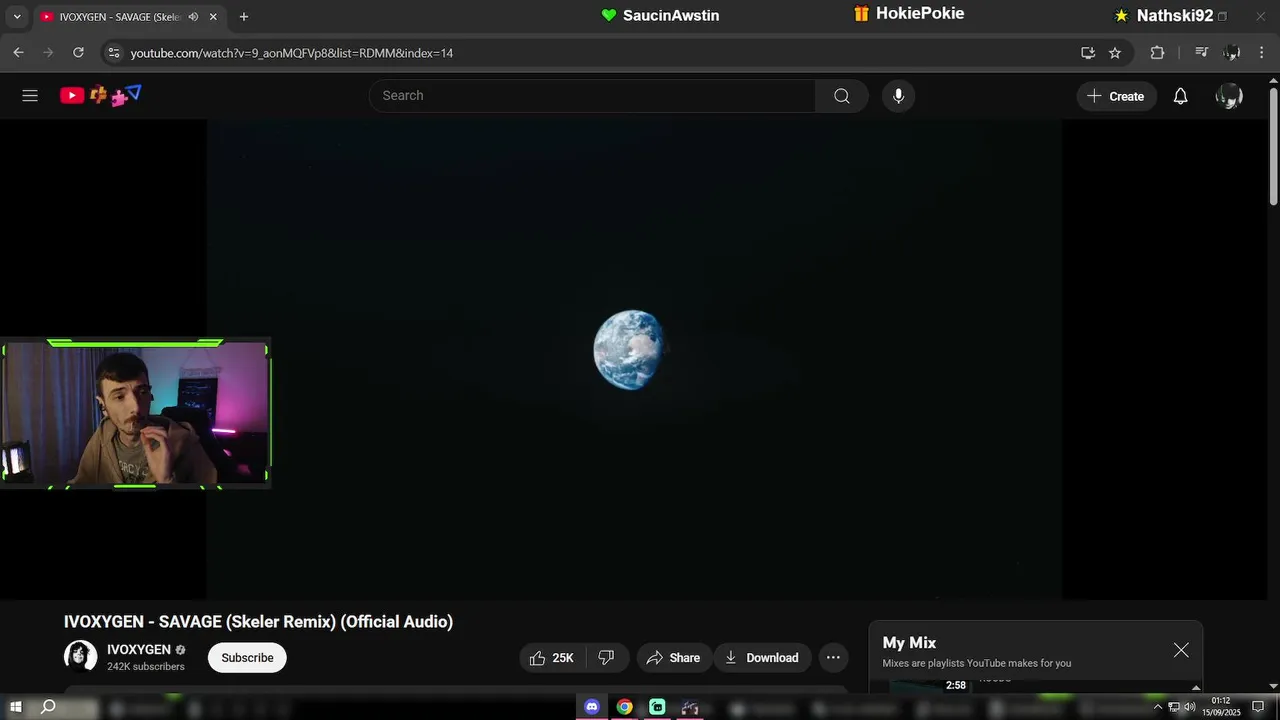Screen dimensions: 1280x720
Task: Mute the tab via speaker icon
Action: click(x=193, y=17)
